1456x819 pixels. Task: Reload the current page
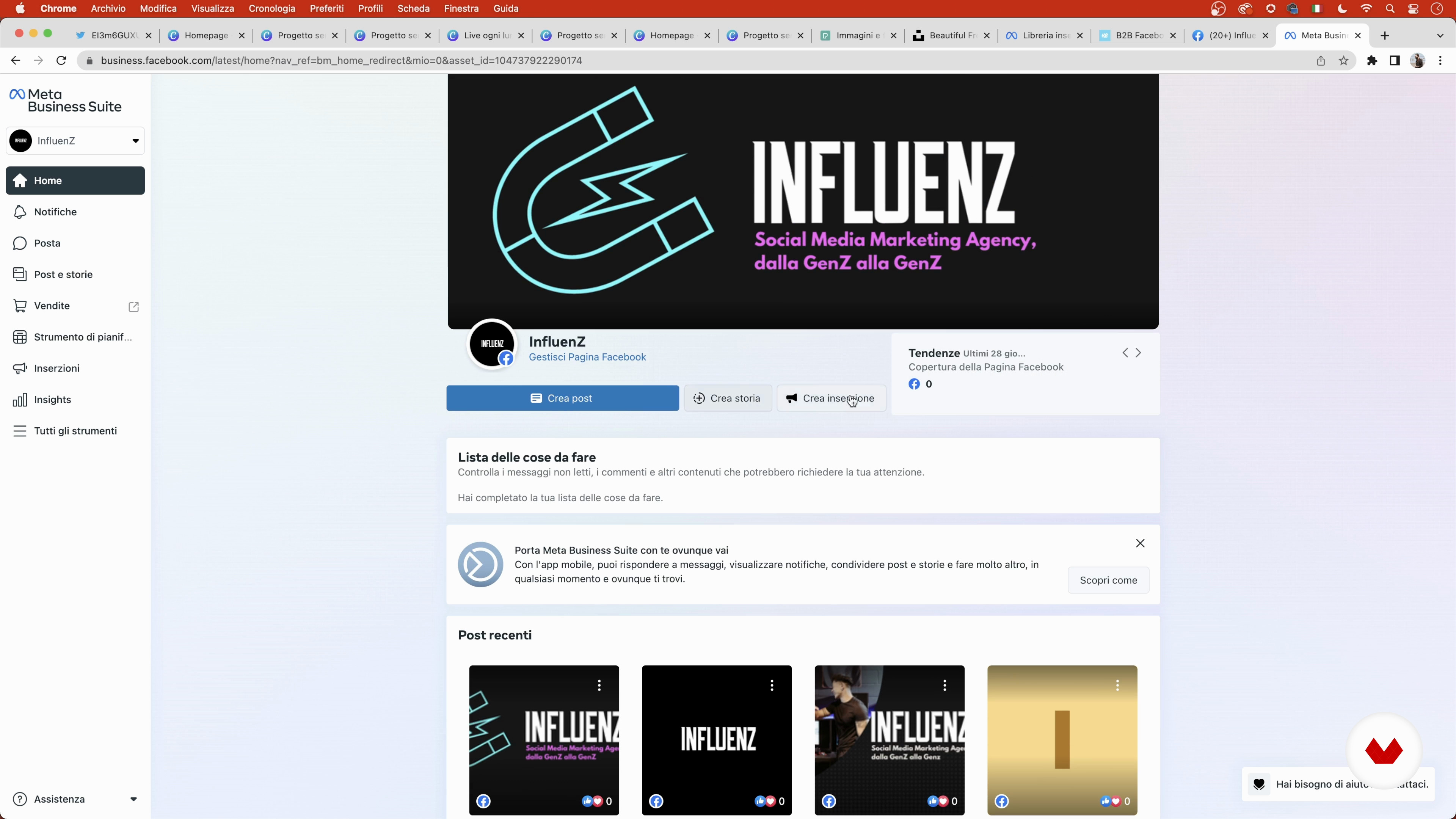(x=61, y=61)
